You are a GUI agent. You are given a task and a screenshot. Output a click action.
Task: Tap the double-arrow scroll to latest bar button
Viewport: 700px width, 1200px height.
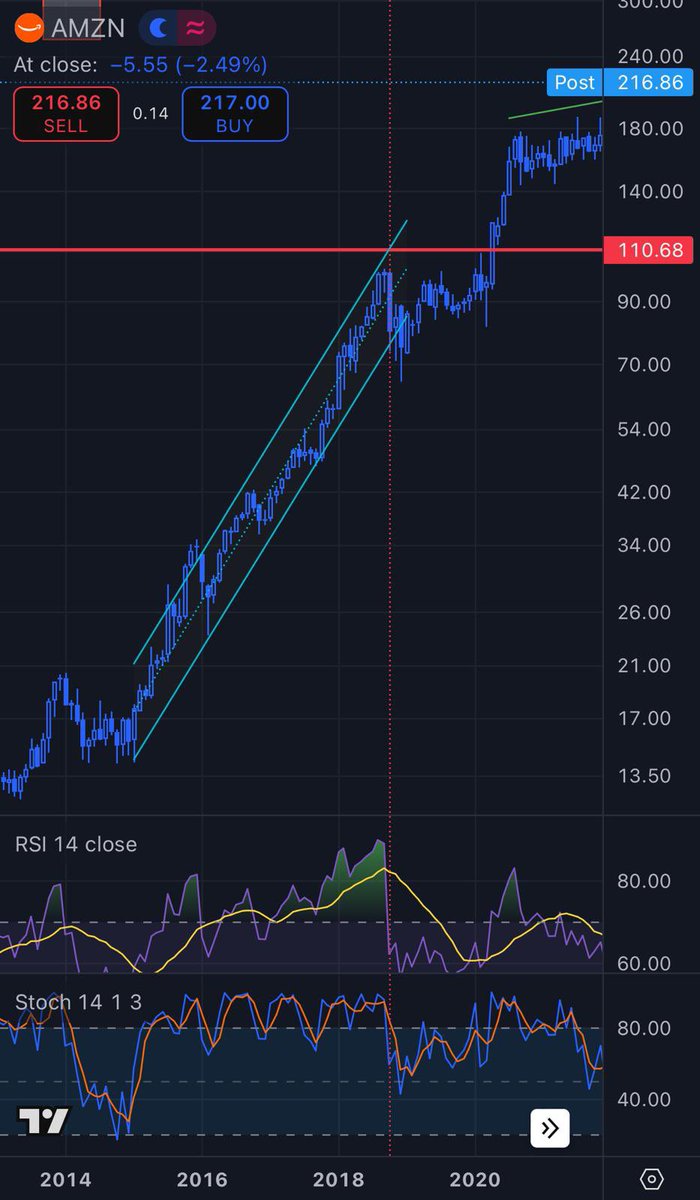point(550,1129)
